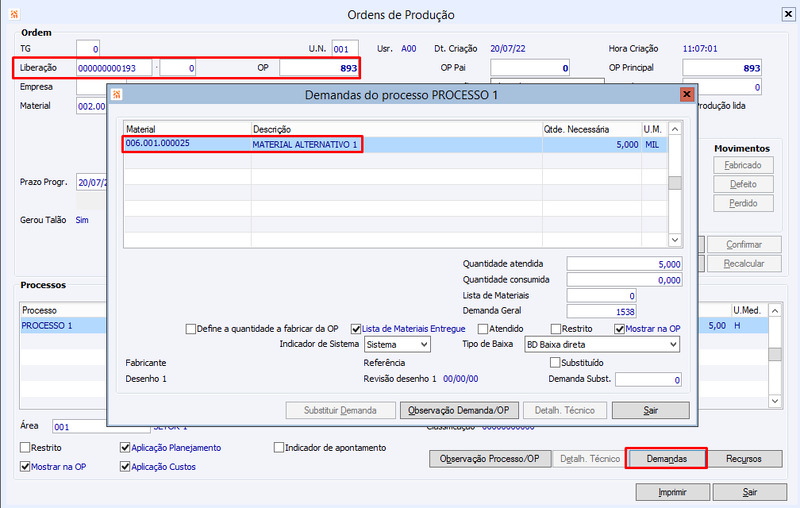Click the Quantidade atendida field
This screenshot has height=508, width=800.
(x=624, y=264)
